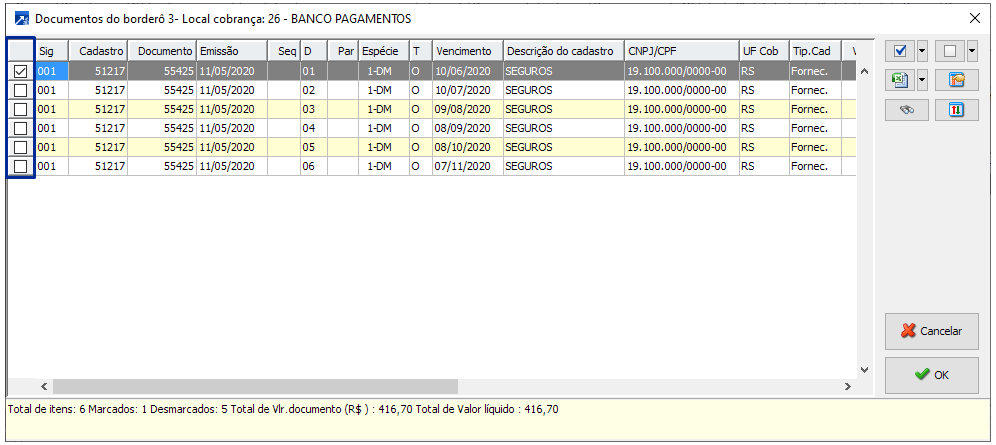Check the box for row due 10/07/2020
The width and height of the screenshot is (996, 445).
pyautogui.click(x=20, y=90)
